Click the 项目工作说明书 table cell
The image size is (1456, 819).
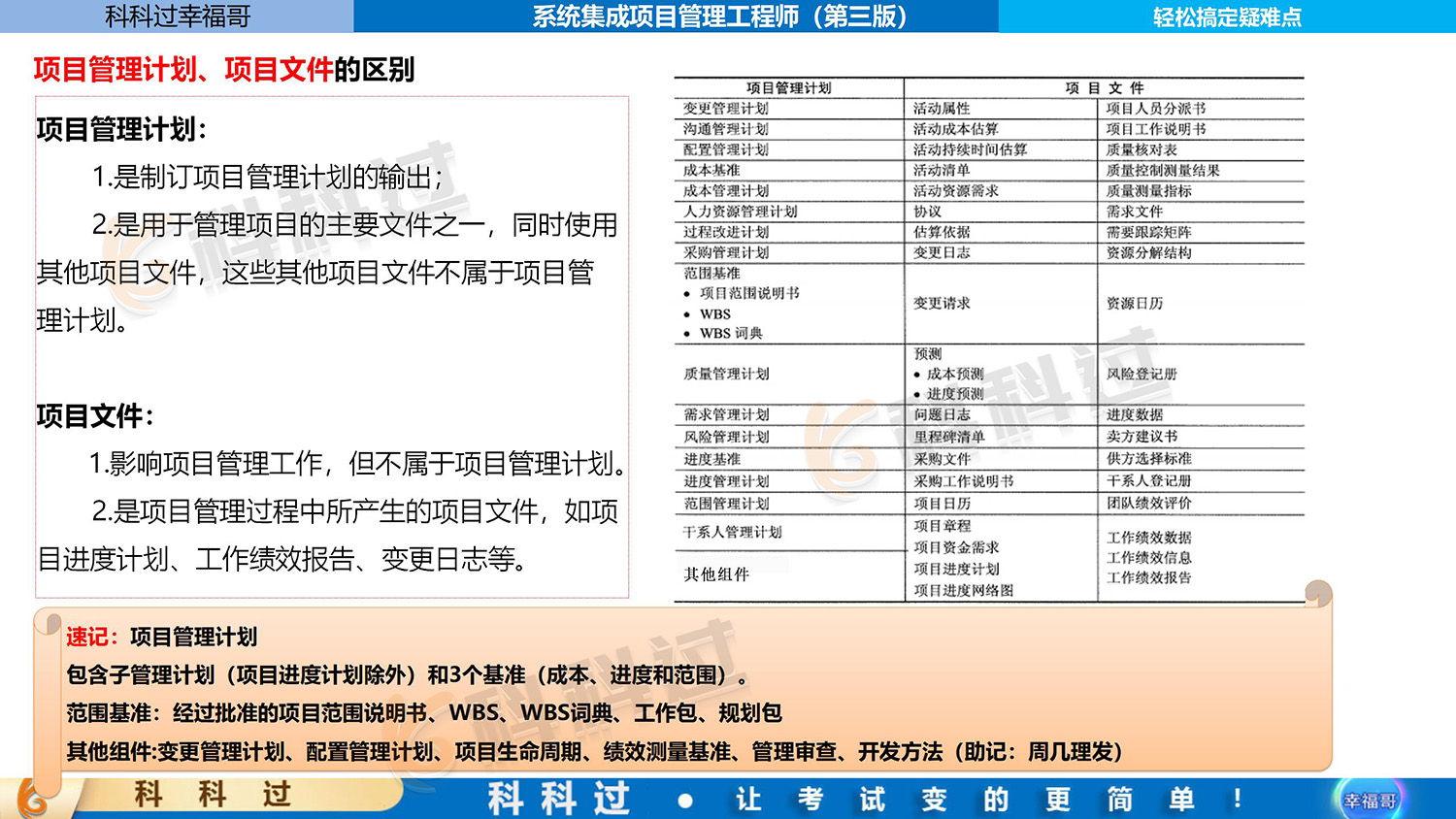tap(1156, 128)
